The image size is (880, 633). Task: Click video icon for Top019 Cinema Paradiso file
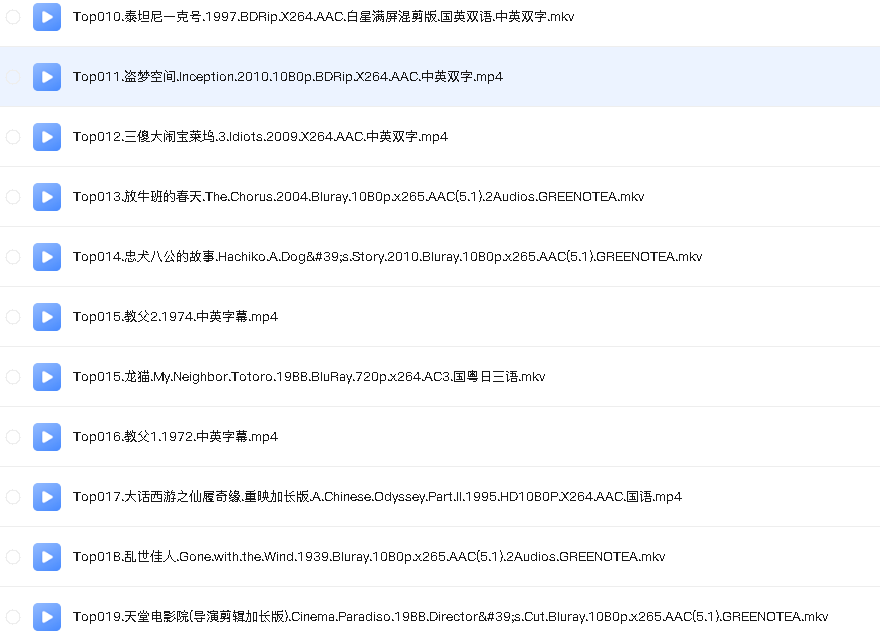(47, 617)
